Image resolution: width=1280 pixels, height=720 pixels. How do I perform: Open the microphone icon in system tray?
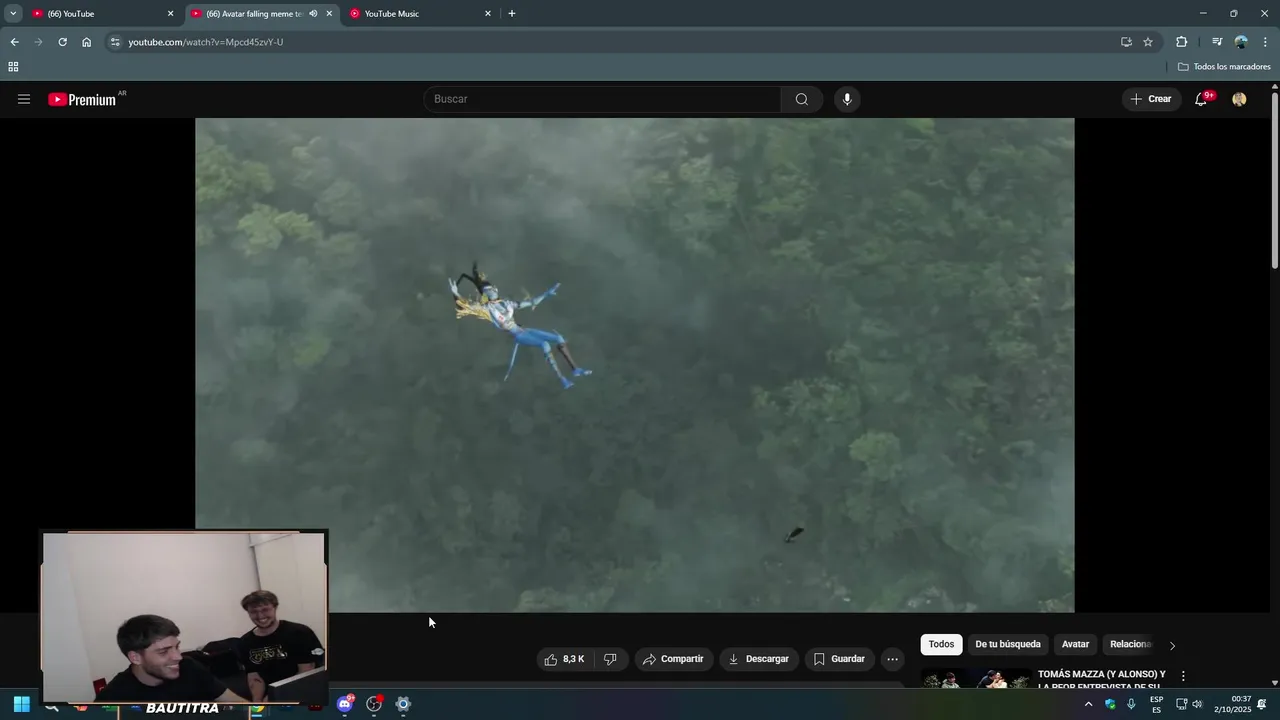(1131, 704)
